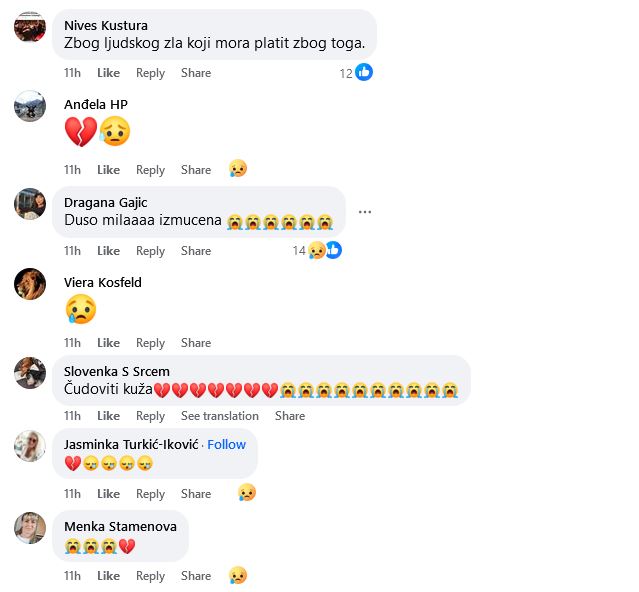This screenshot has width=639, height=592.
Task: Like Menka Stamenova's comment
Action: click(108, 576)
